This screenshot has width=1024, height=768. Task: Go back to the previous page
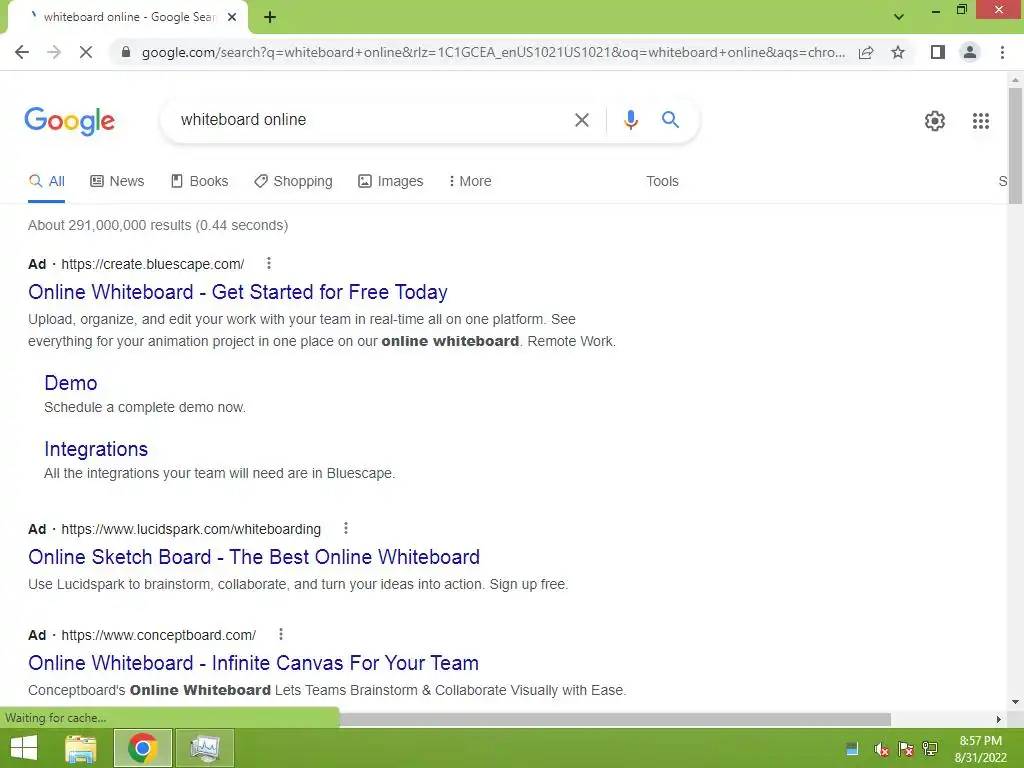click(x=22, y=52)
